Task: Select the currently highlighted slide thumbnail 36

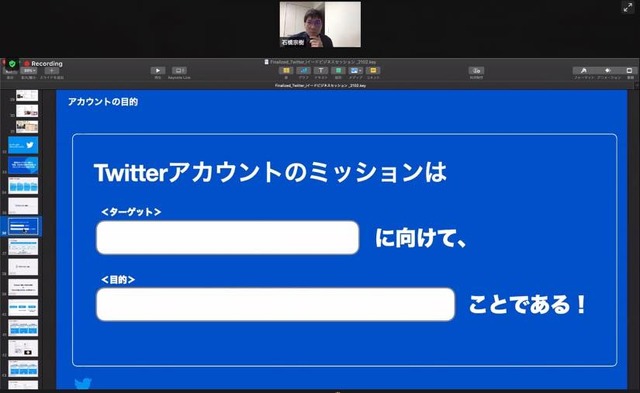Action: click(x=23, y=226)
